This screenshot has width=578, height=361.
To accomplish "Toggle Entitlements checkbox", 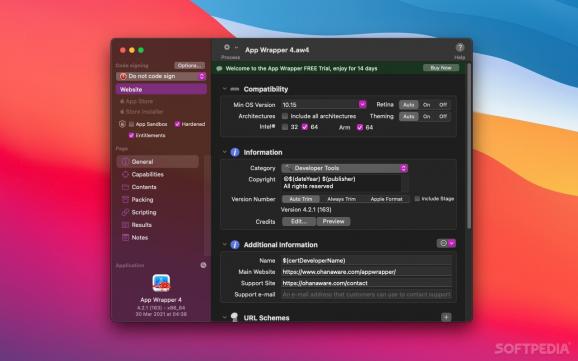I will pos(131,135).
